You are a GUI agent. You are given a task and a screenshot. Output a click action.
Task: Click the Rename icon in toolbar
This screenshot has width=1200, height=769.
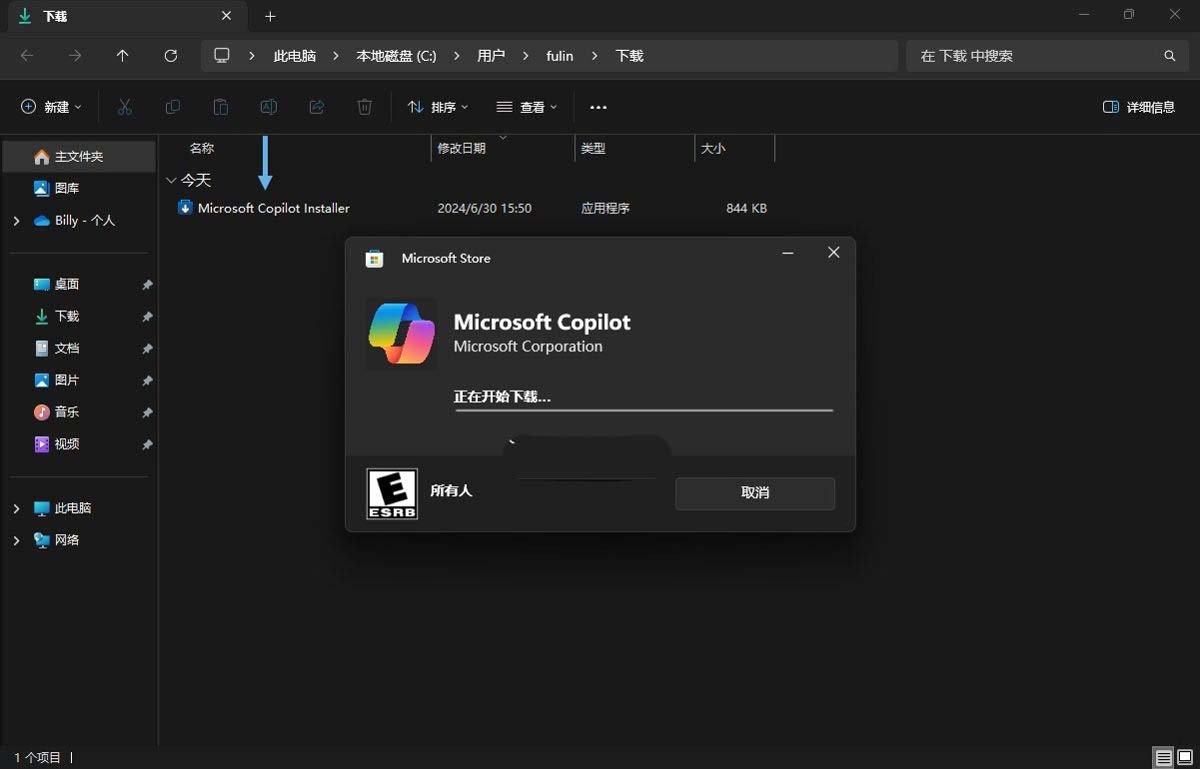coord(269,107)
